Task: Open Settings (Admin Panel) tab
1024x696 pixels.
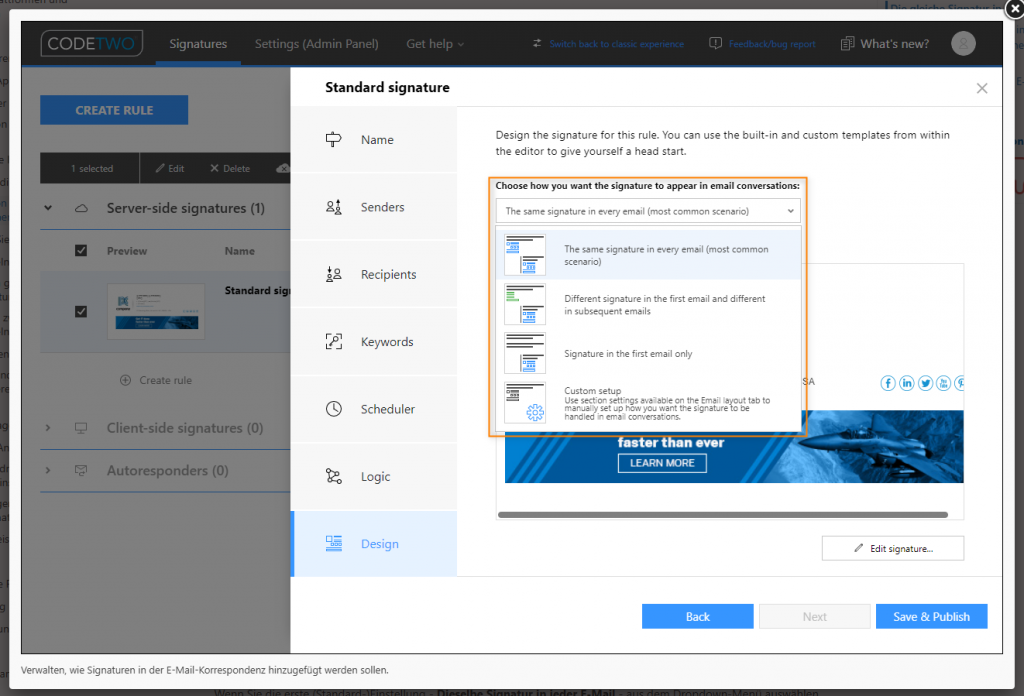Action: [316, 44]
